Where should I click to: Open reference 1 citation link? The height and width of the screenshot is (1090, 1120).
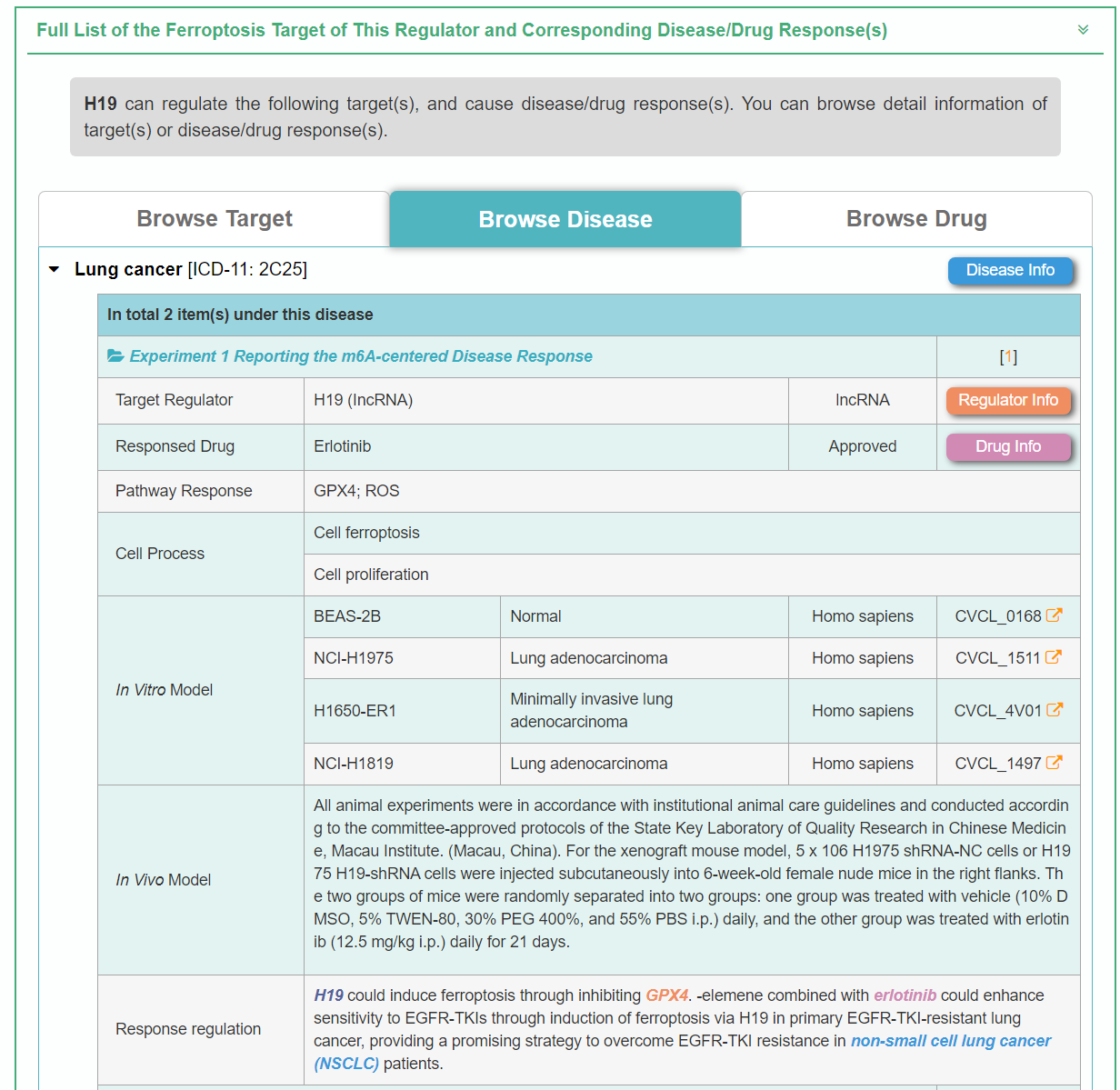[x=1007, y=356]
